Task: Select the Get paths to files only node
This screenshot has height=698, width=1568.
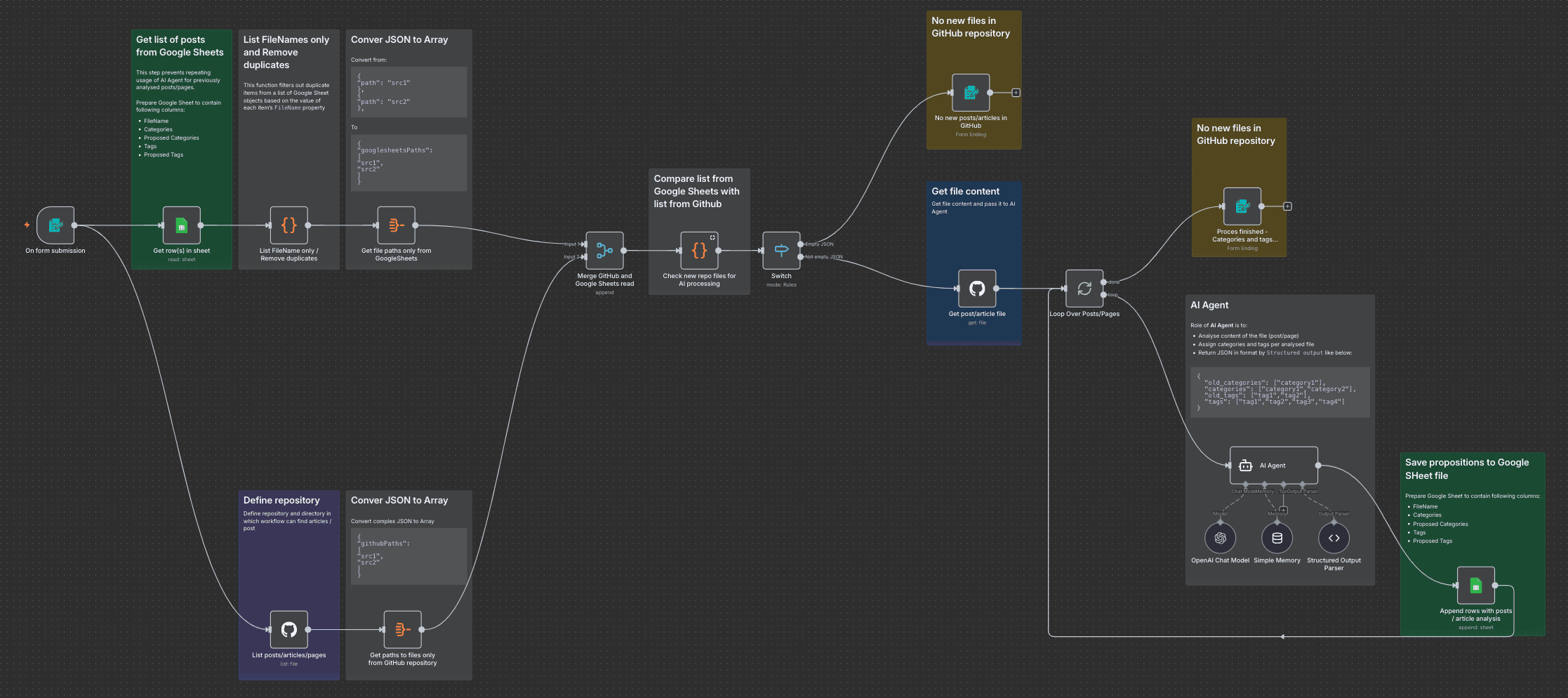Action: 402,630
